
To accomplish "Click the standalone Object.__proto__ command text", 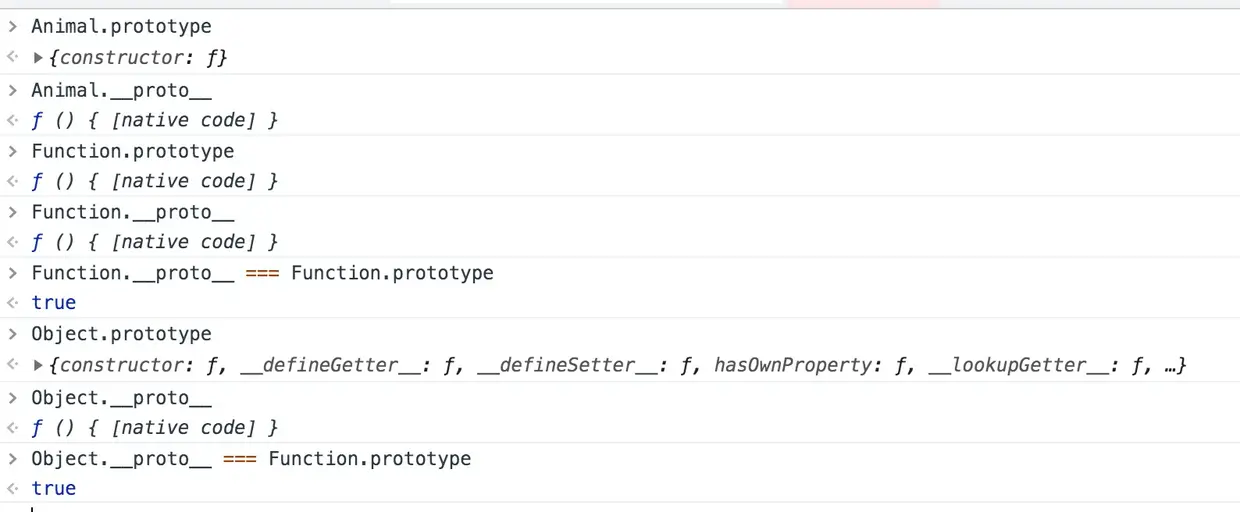I will [x=121, y=398].
